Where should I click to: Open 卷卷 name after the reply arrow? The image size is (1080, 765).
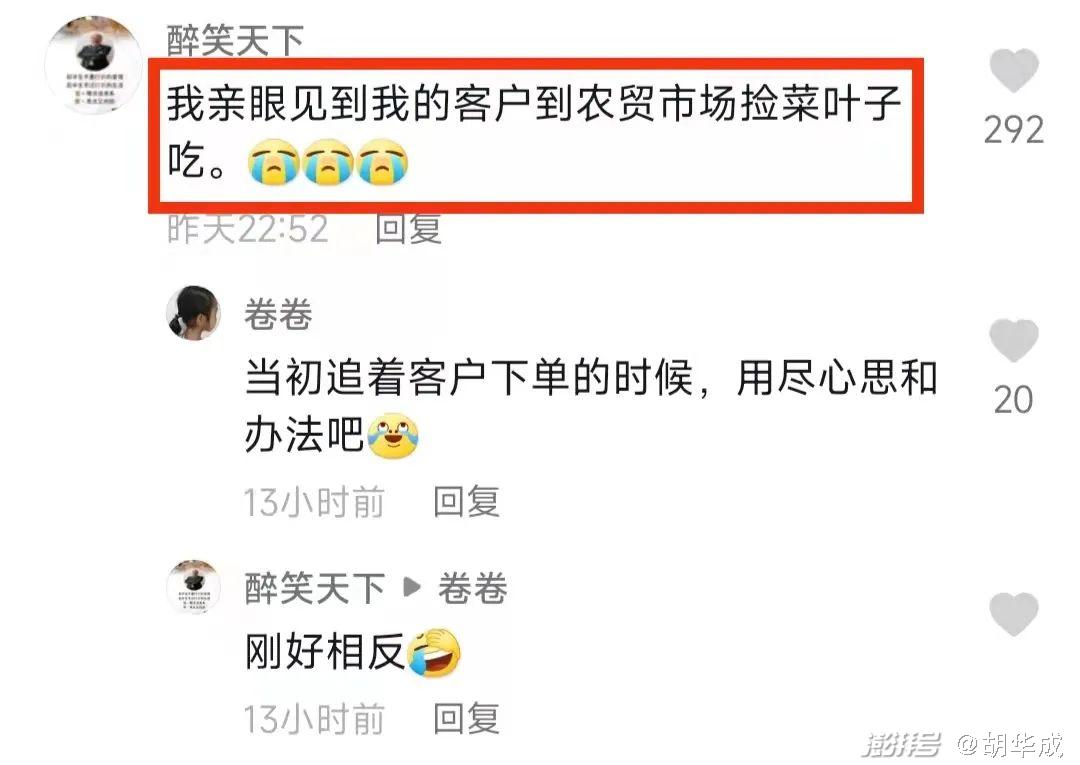[472, 588]
